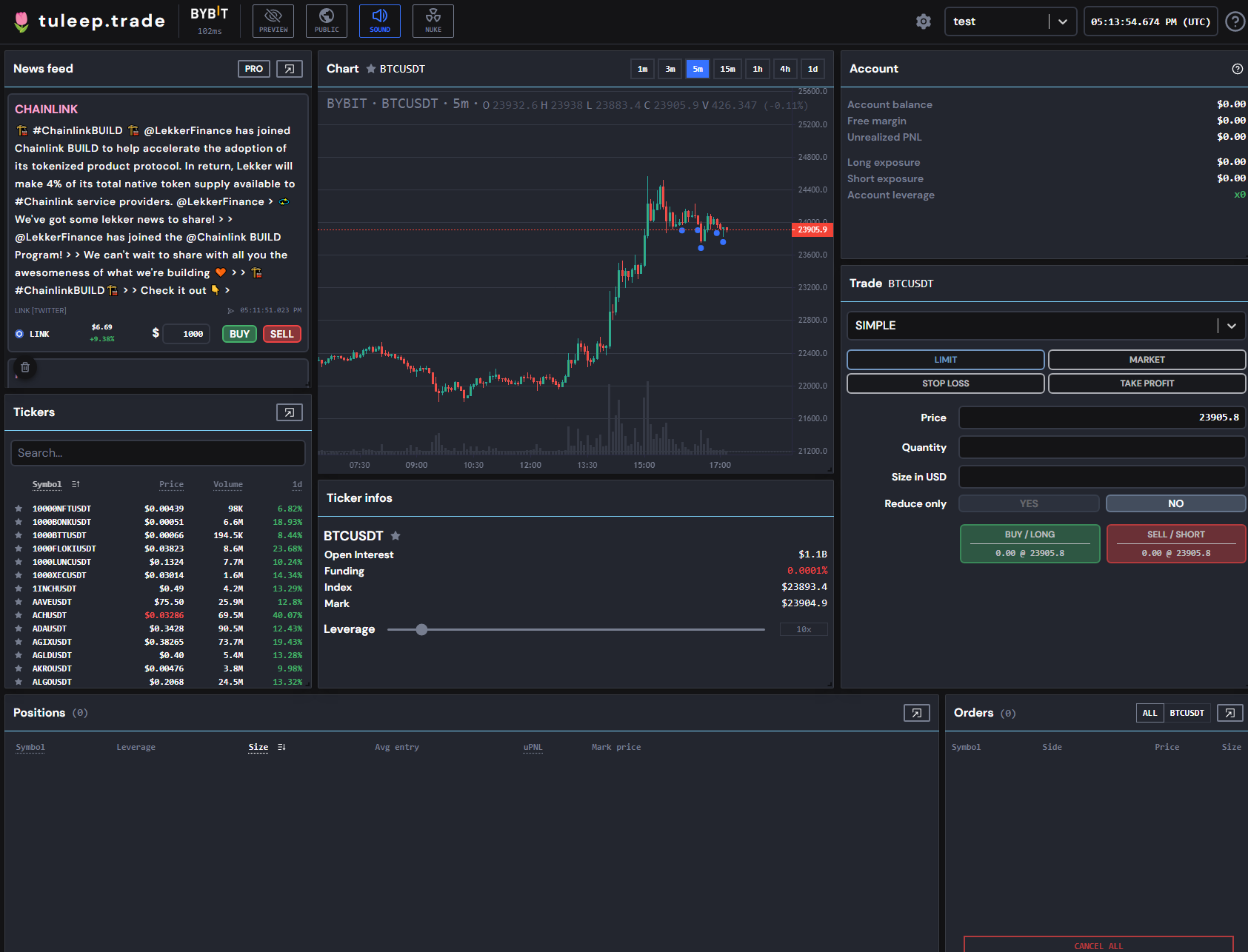Click the tulip logo icon

point(21,21)
